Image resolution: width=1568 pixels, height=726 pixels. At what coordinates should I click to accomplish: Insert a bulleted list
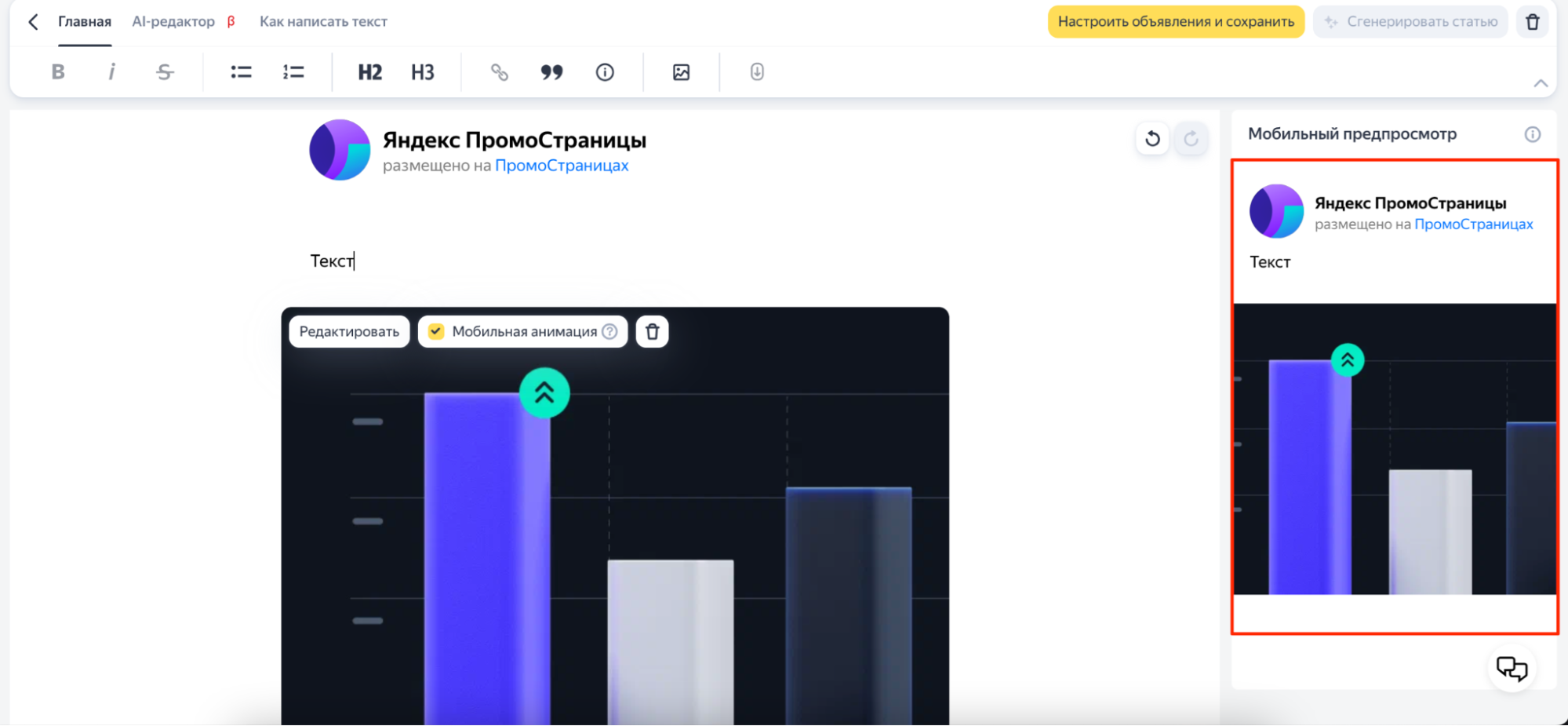point(241,72)
